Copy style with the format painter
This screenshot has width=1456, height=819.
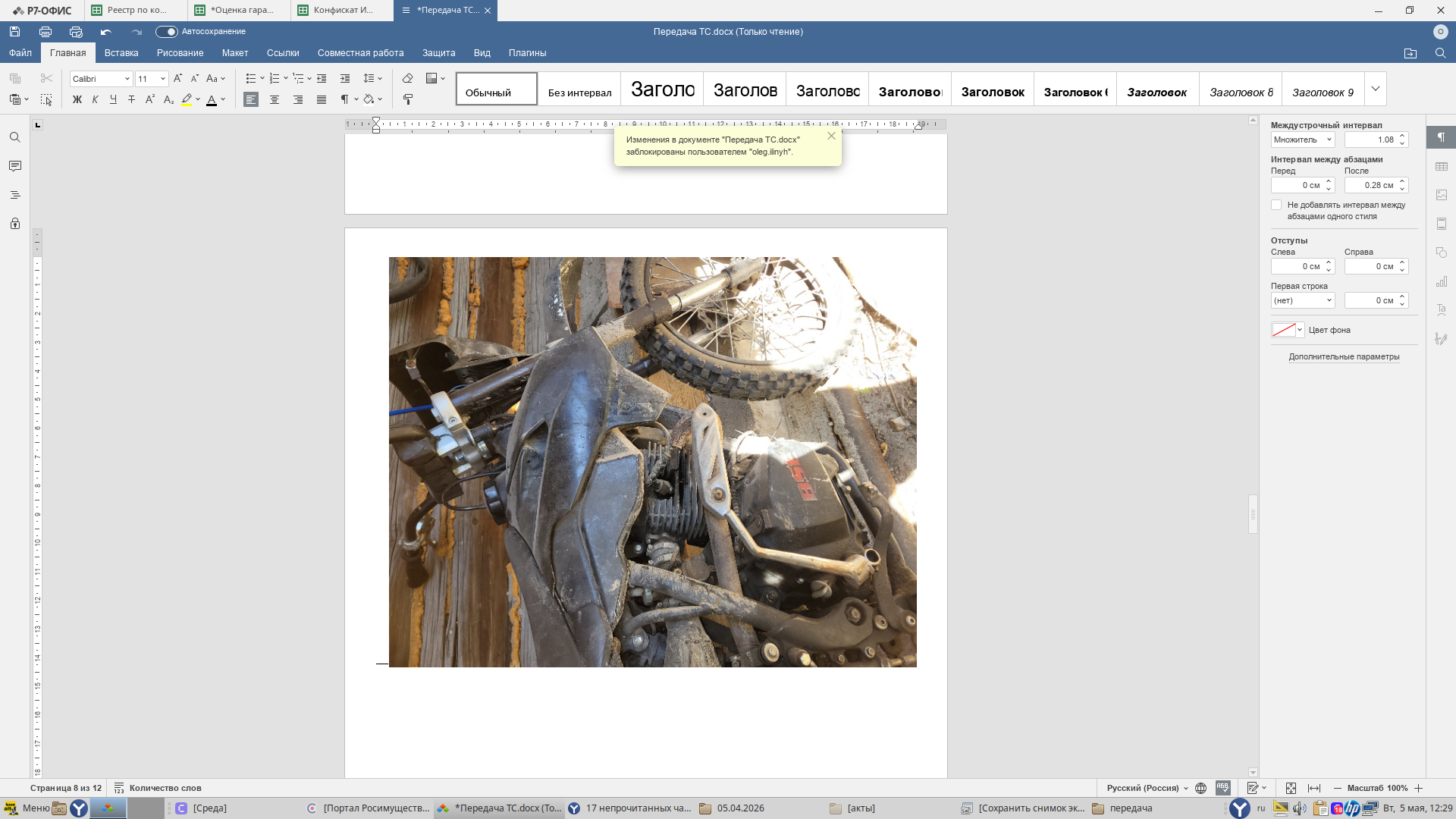(407, 99)
